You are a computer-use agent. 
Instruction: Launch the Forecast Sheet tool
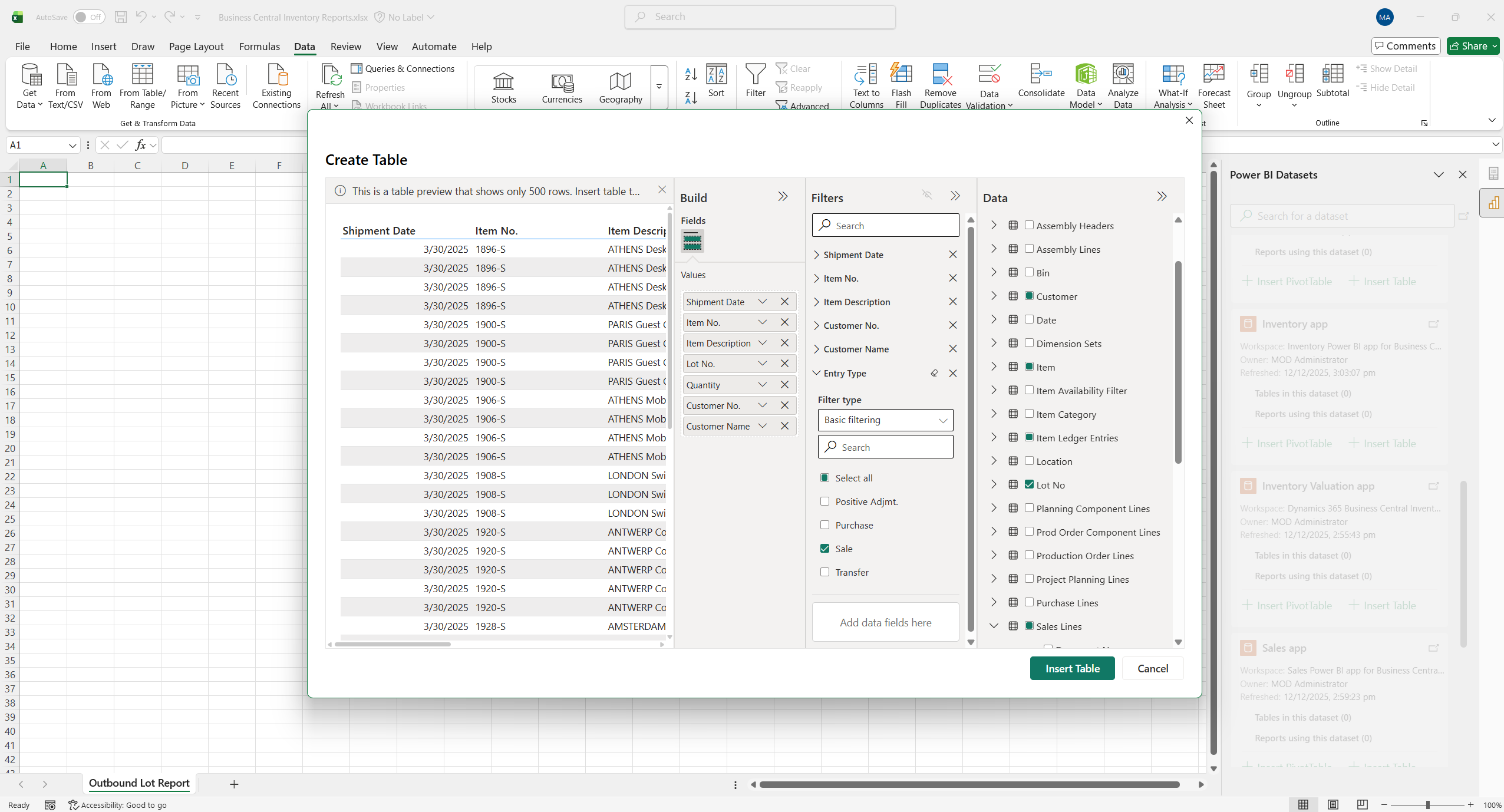(x=1215, y=85)
